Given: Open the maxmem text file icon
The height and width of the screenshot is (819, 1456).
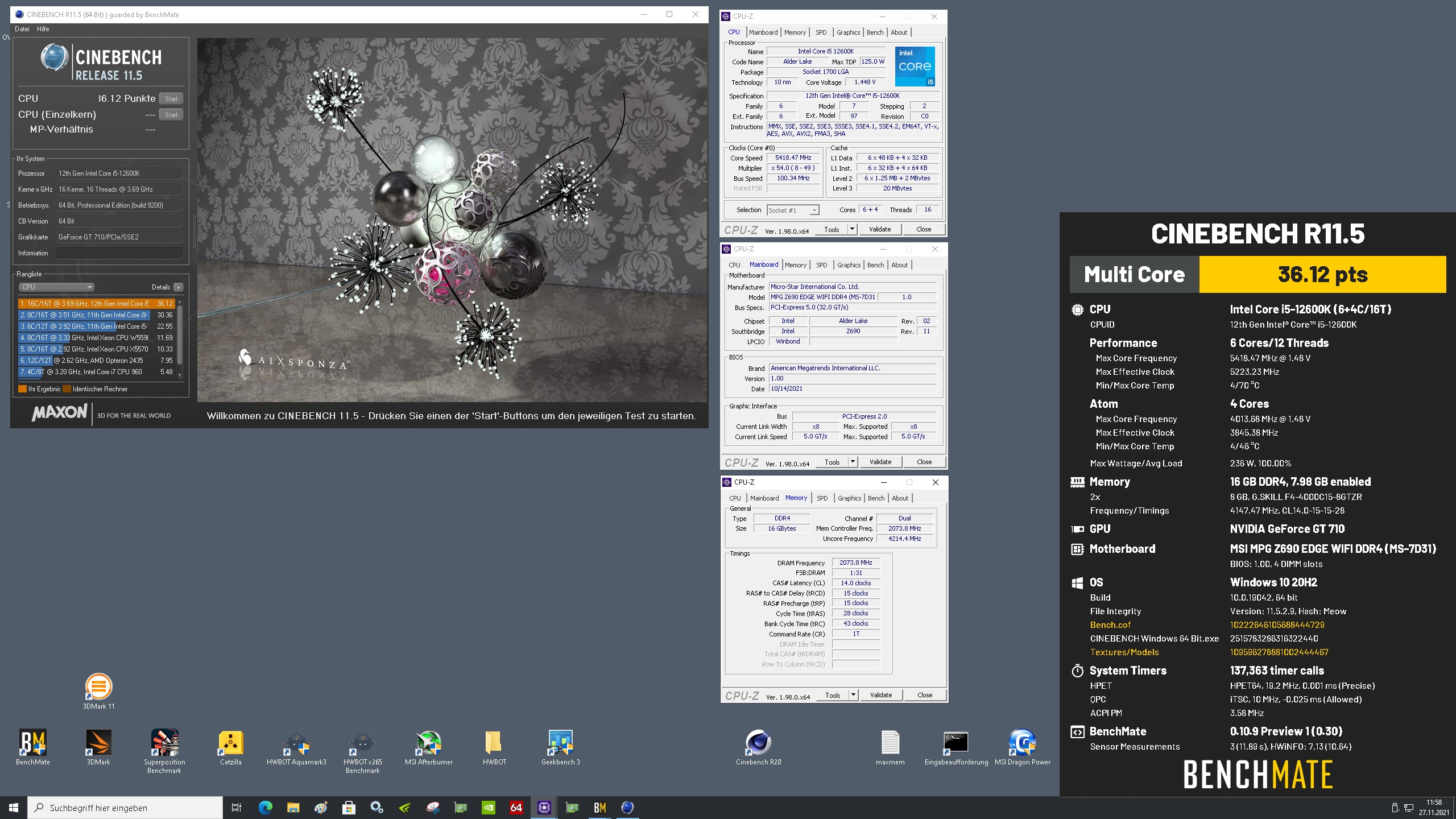Looking at the screenshot, I should (x=890, y=747).
